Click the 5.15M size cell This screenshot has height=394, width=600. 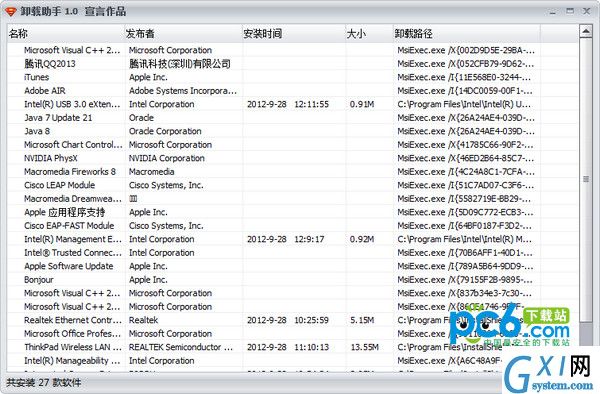coord(362,320)
